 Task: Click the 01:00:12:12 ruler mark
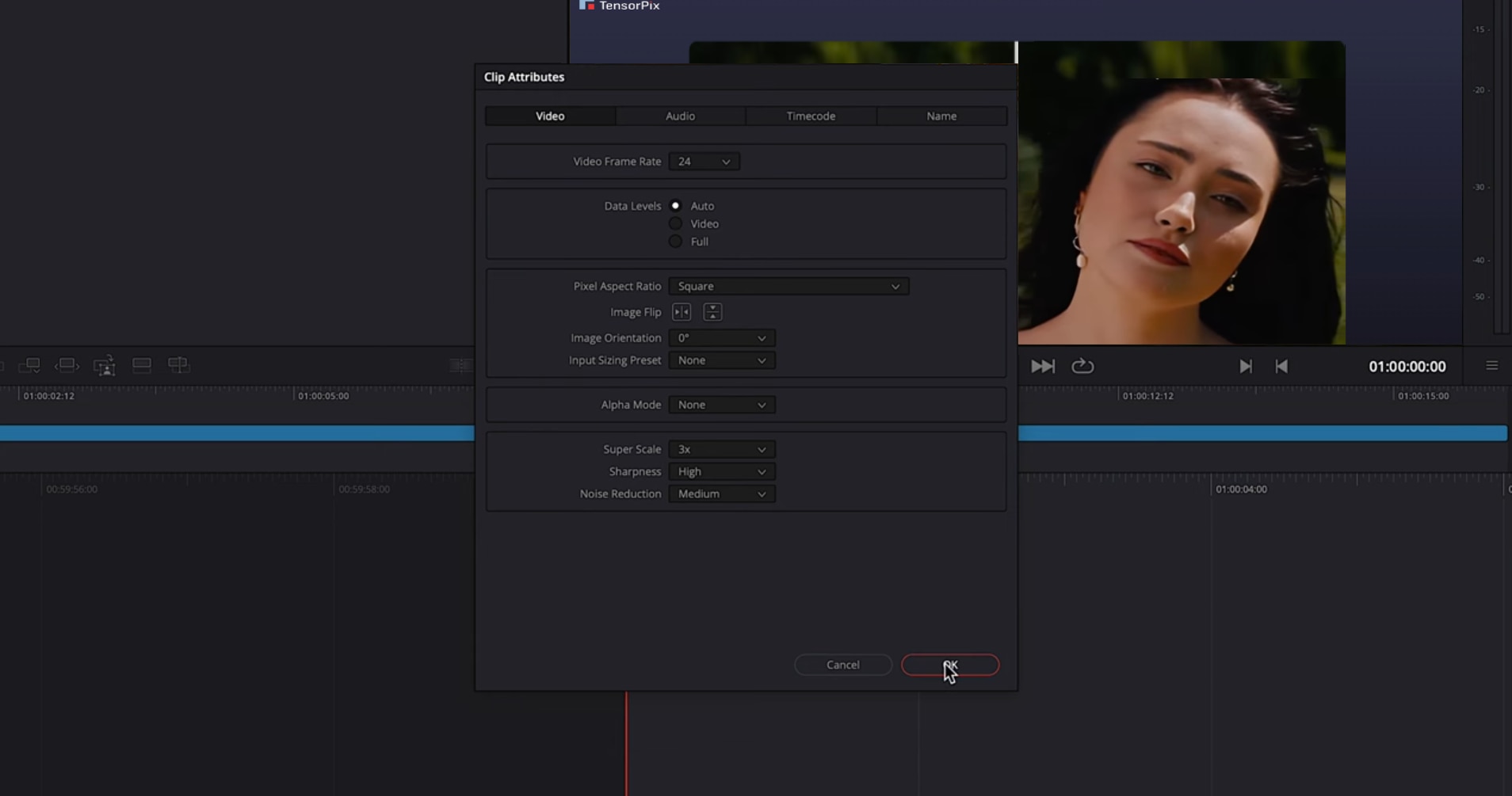1147,396
